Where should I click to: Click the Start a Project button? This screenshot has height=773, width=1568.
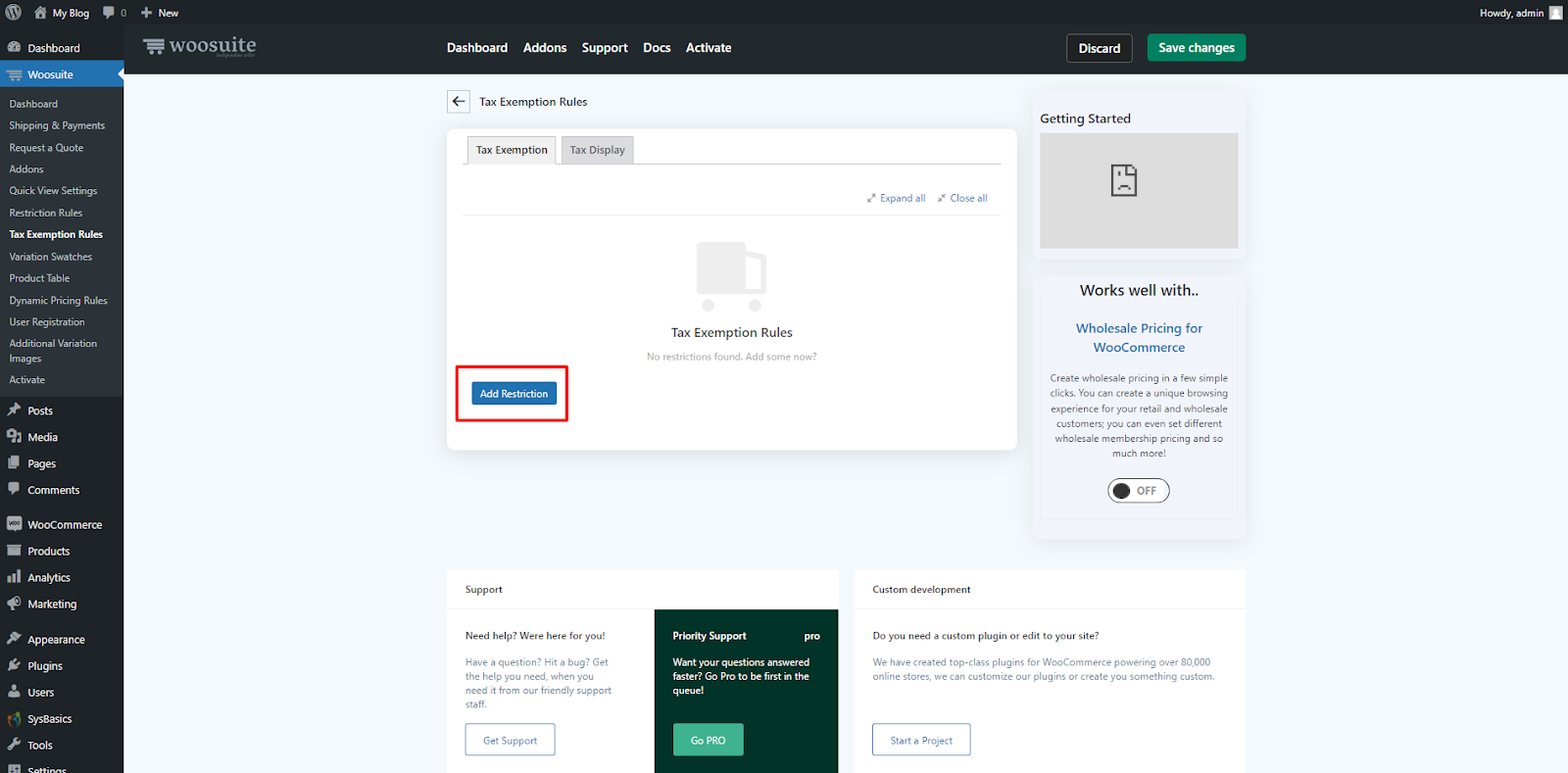(x=921, y=740)
